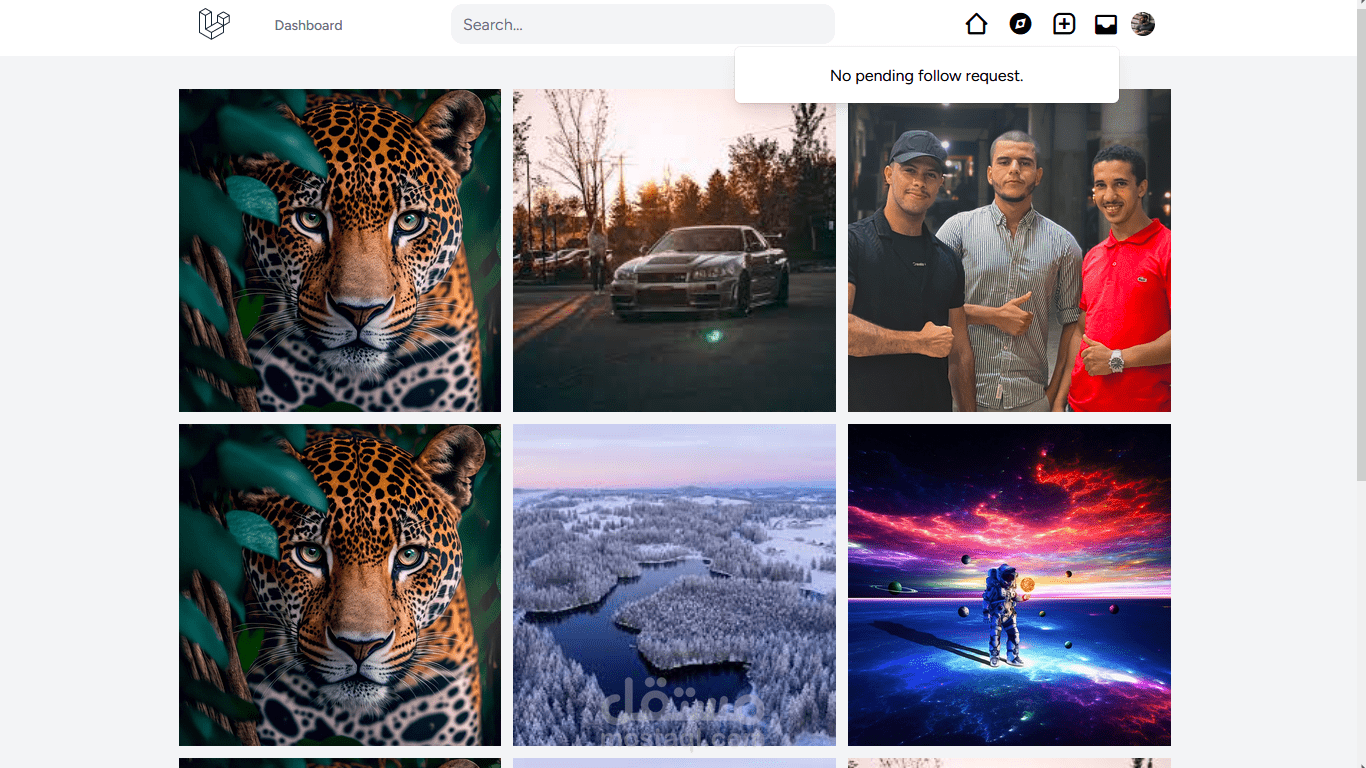Open the Home icon in navbar

[x=976, y=24]
